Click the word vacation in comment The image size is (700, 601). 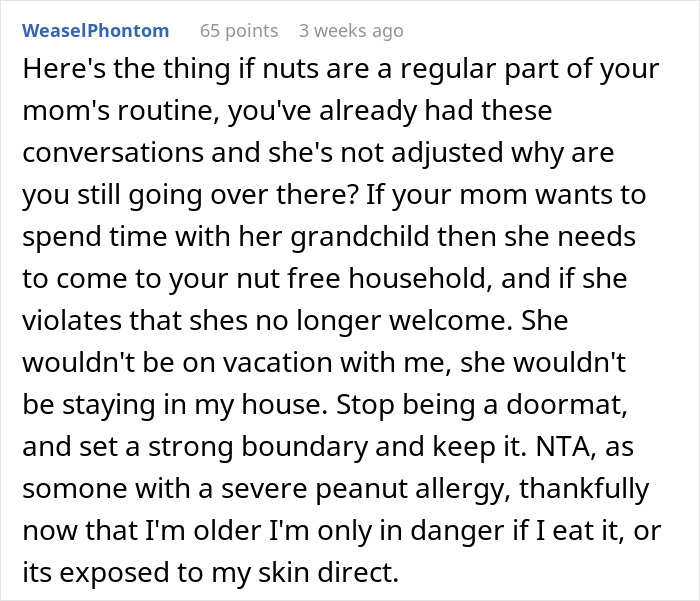point(277,362)
